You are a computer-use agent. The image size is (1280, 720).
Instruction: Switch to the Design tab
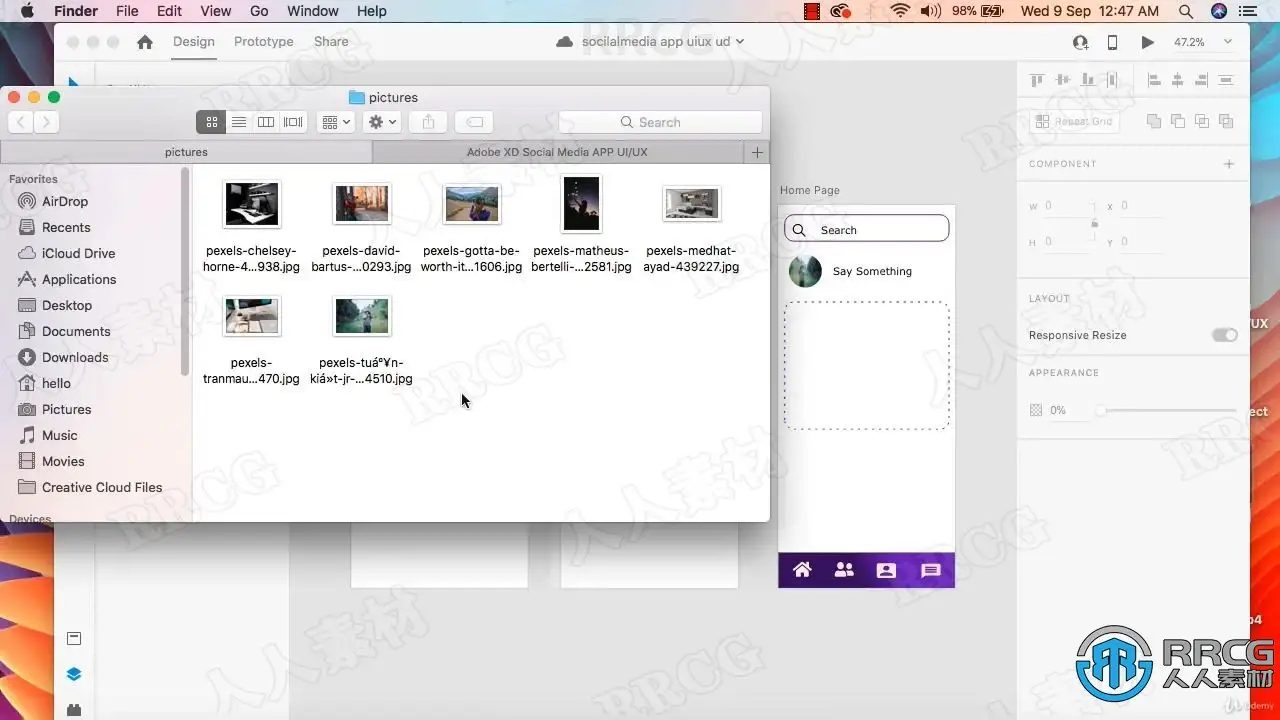[194, 42]
